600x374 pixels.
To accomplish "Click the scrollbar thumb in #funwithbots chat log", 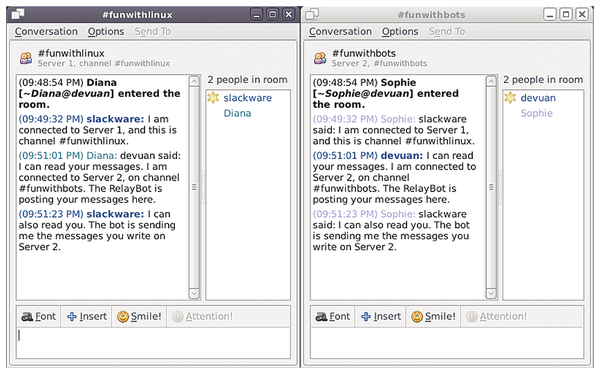I will tap(491, 188).
